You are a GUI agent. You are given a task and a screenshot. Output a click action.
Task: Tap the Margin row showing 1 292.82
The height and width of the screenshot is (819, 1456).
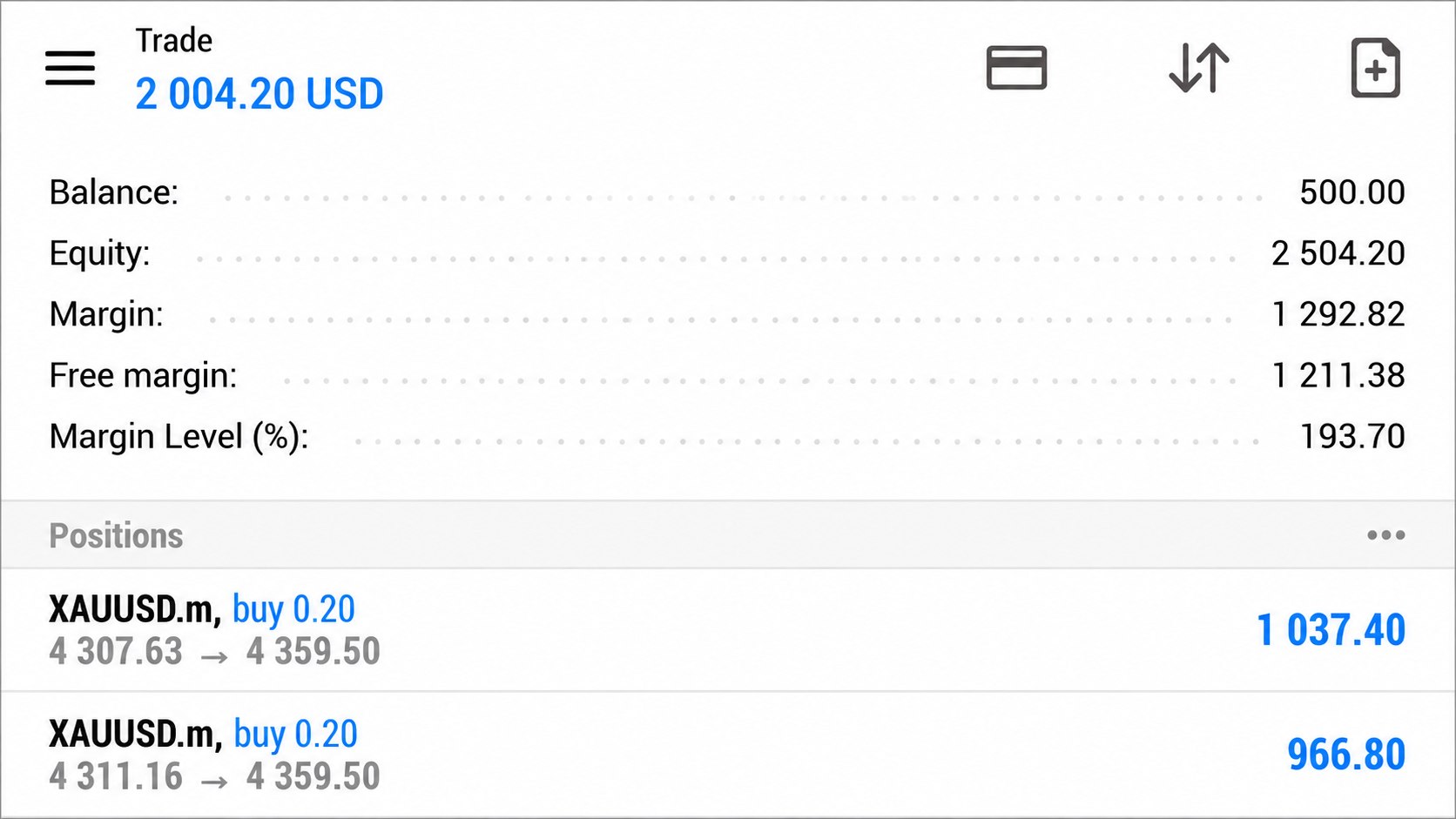(x=727, y=314)
